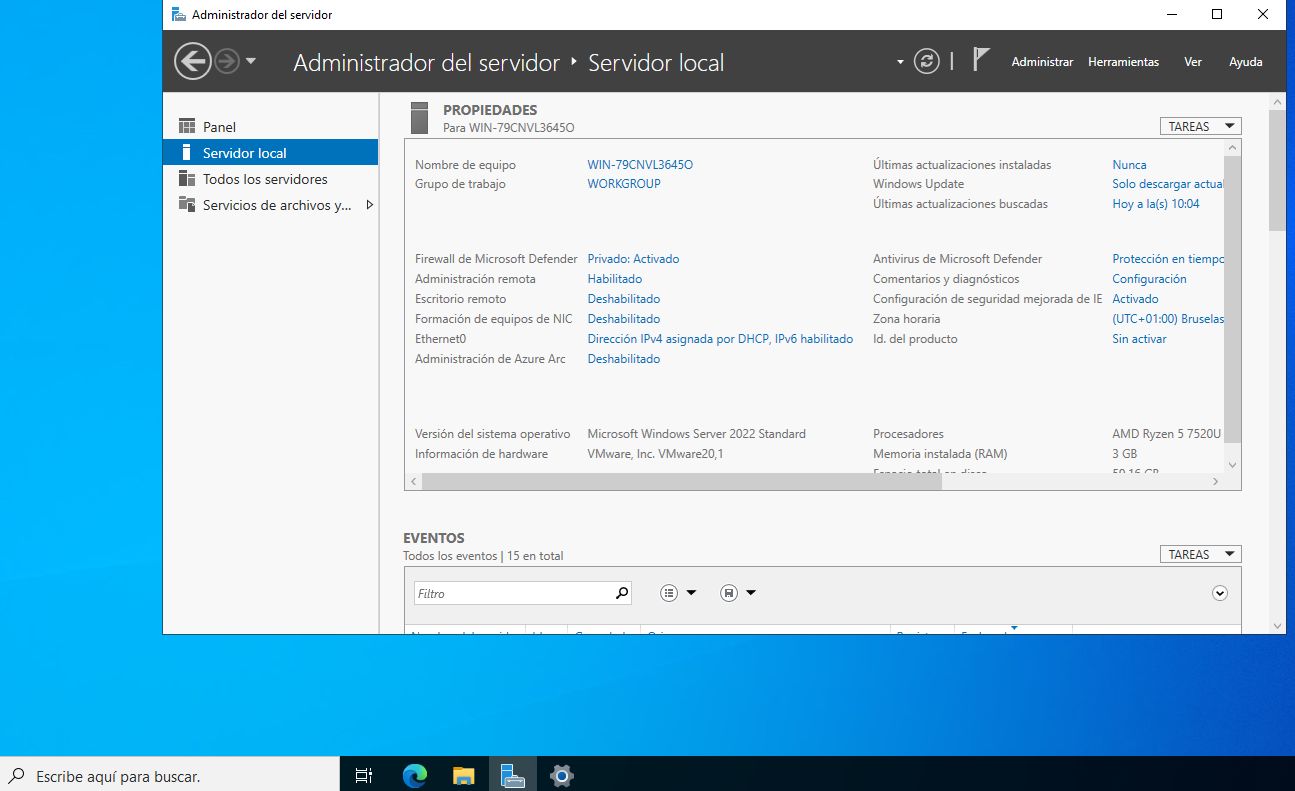Select Servidor local in the sidebar
Screen dimensions: 1295x791
(x=270, y=153)
